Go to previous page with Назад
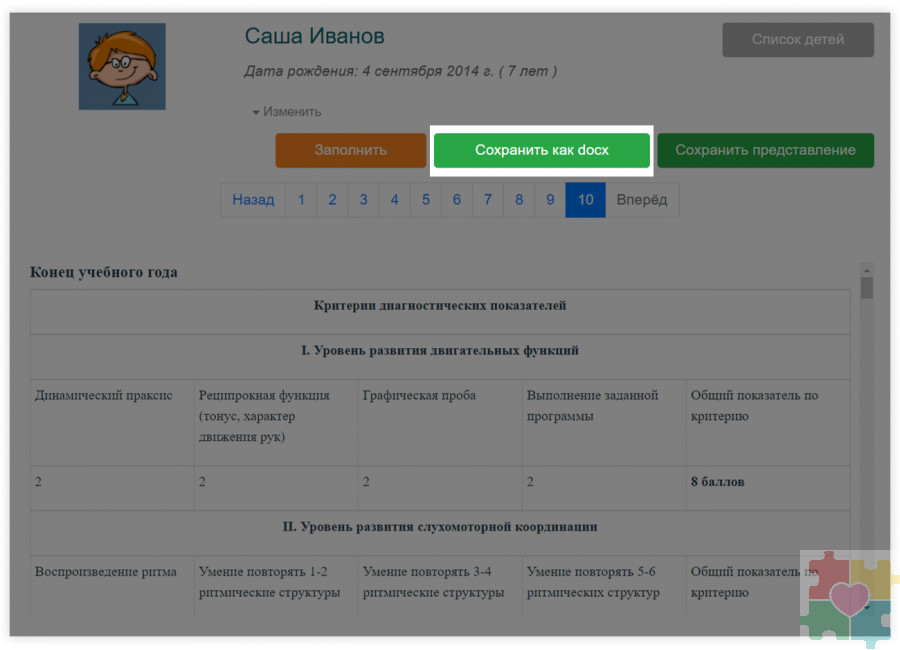Viewport: 900px width, 650px height. (x=253, y=200)
